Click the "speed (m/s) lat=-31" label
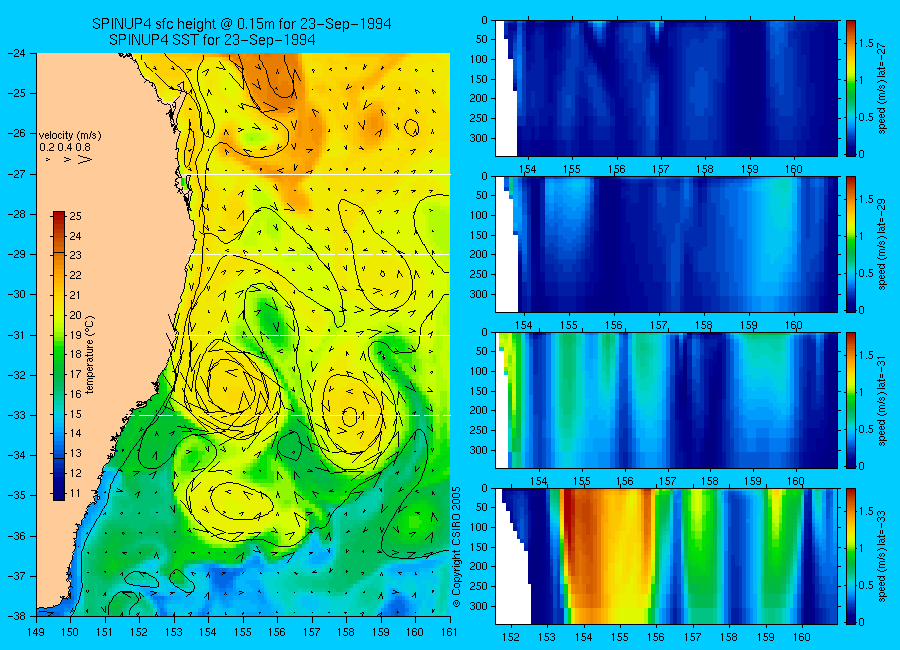Screen dimensions: 900x650 click(882, 400)
